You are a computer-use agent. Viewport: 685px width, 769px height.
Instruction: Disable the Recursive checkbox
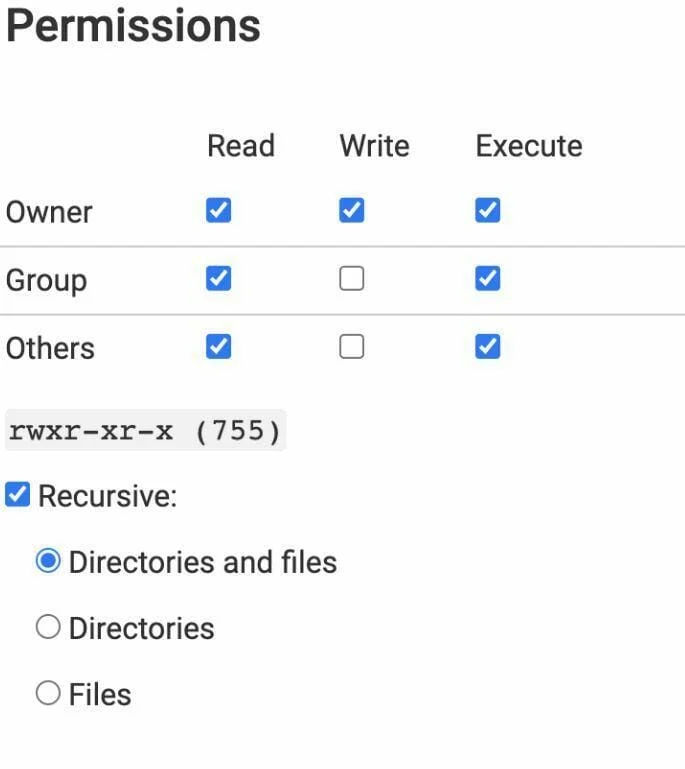pos(17,495)
